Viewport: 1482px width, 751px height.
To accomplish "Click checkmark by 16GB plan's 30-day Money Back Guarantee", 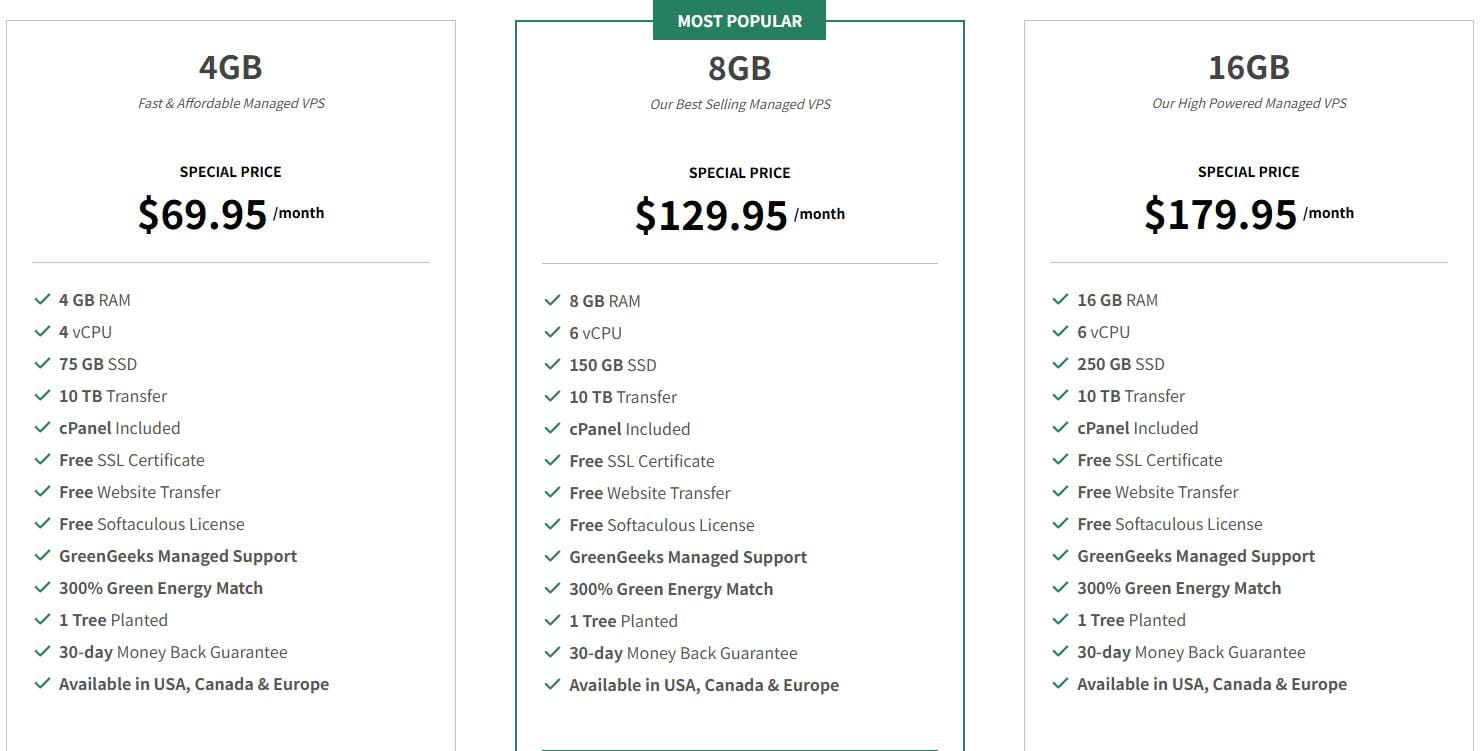I will tap(1060, 652).
